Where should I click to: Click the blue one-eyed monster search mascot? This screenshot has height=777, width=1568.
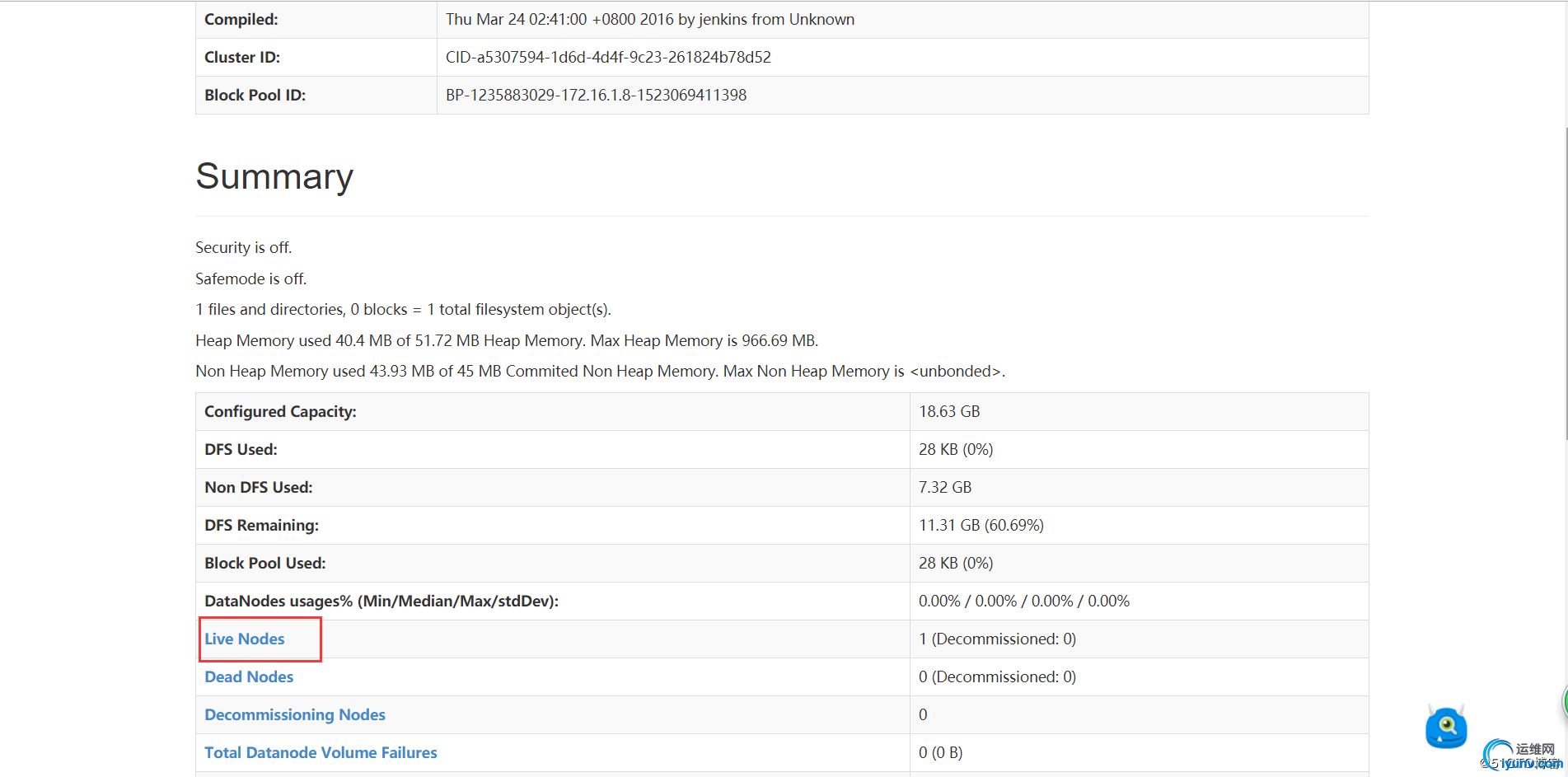pyautogui.click(x=1446, y=727)
